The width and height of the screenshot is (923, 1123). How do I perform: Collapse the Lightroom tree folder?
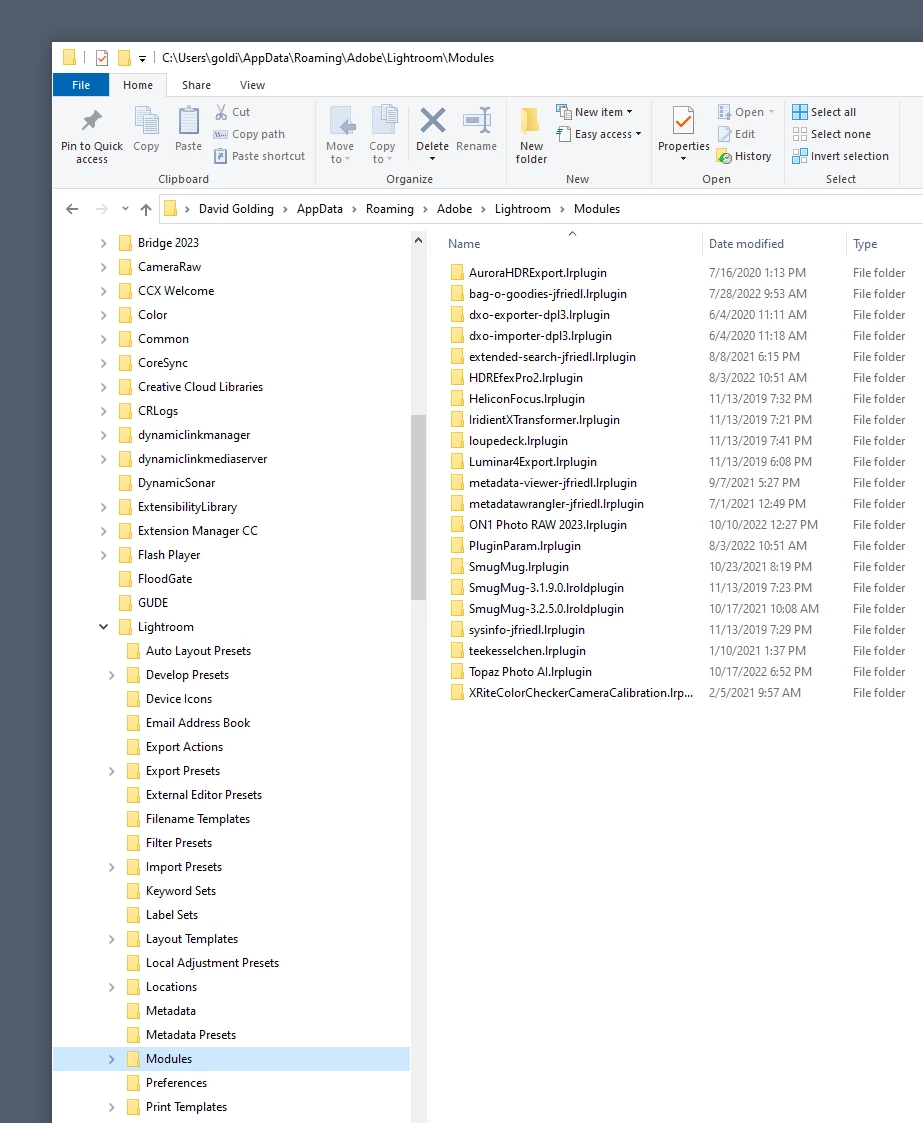tap(104, 627)
